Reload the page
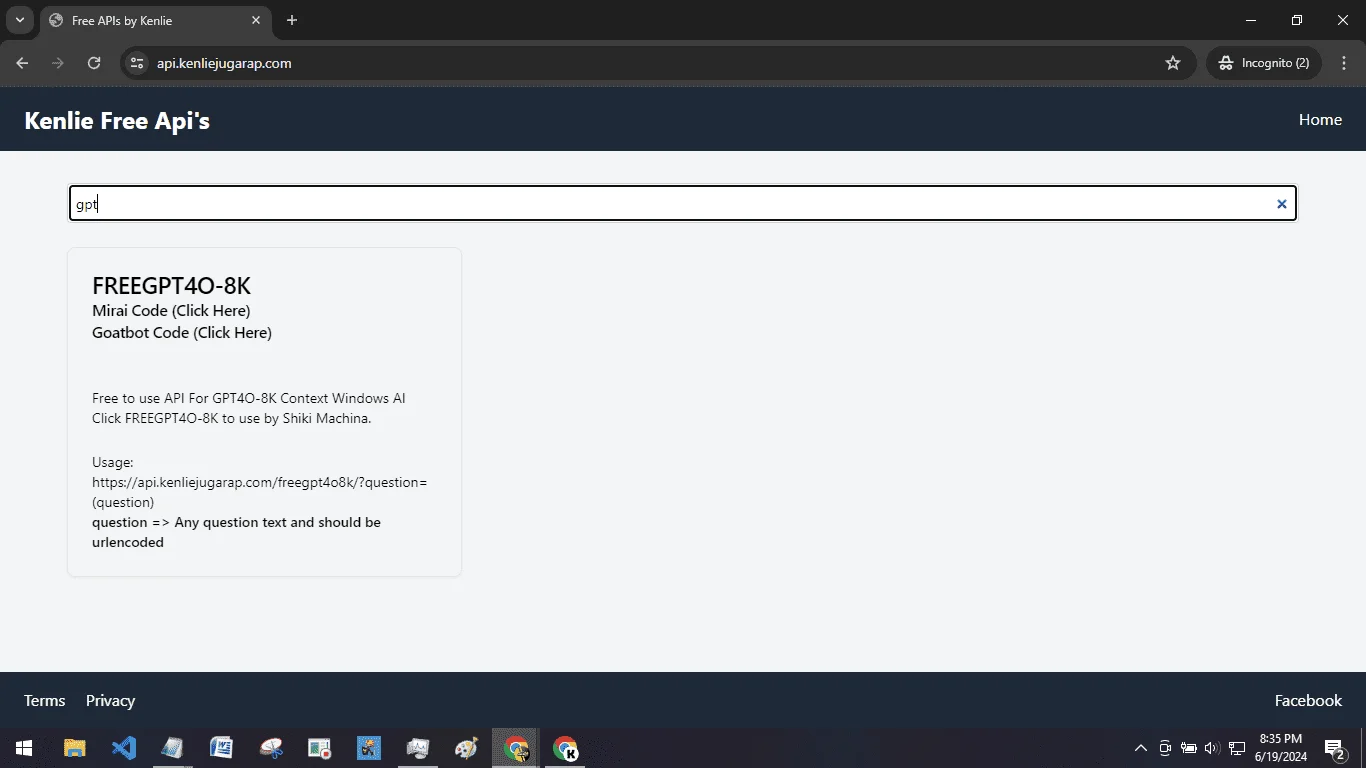 tap(94, 63)
